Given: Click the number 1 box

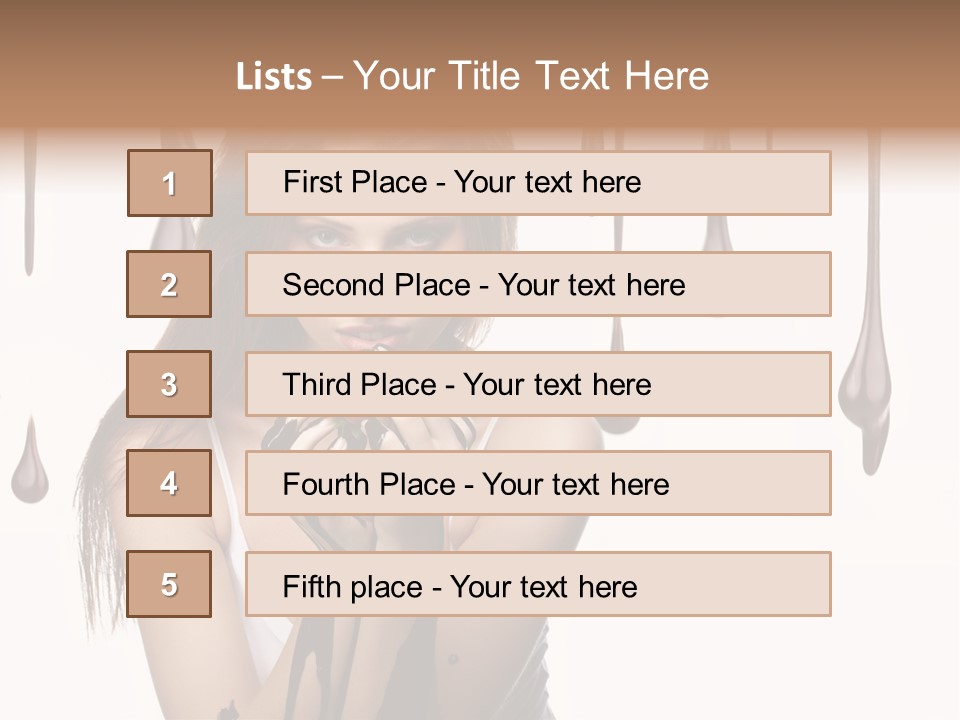Looking at the screenshot, I should 170,183.
